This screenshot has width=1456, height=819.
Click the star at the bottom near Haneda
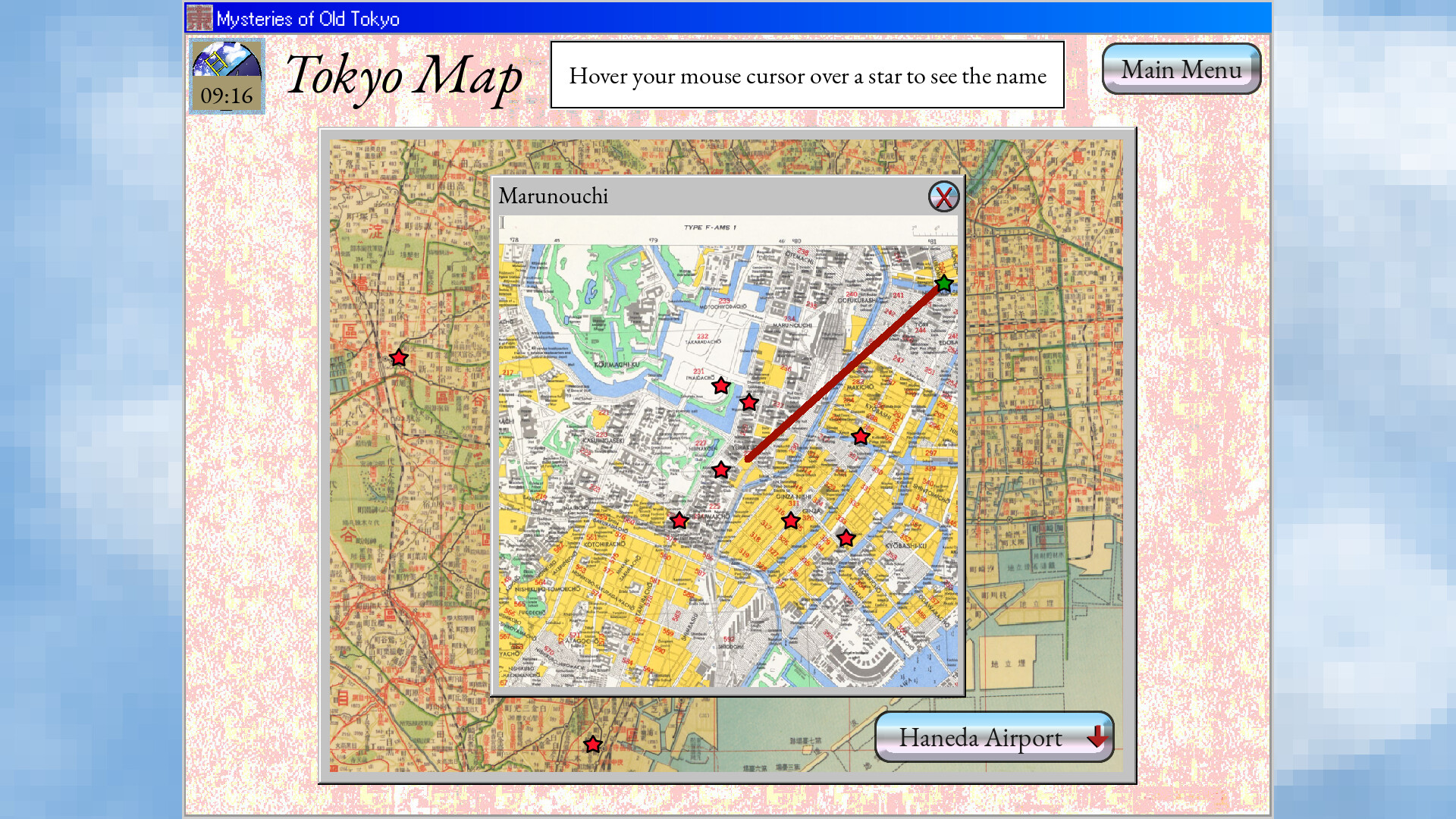click(591, 745)
